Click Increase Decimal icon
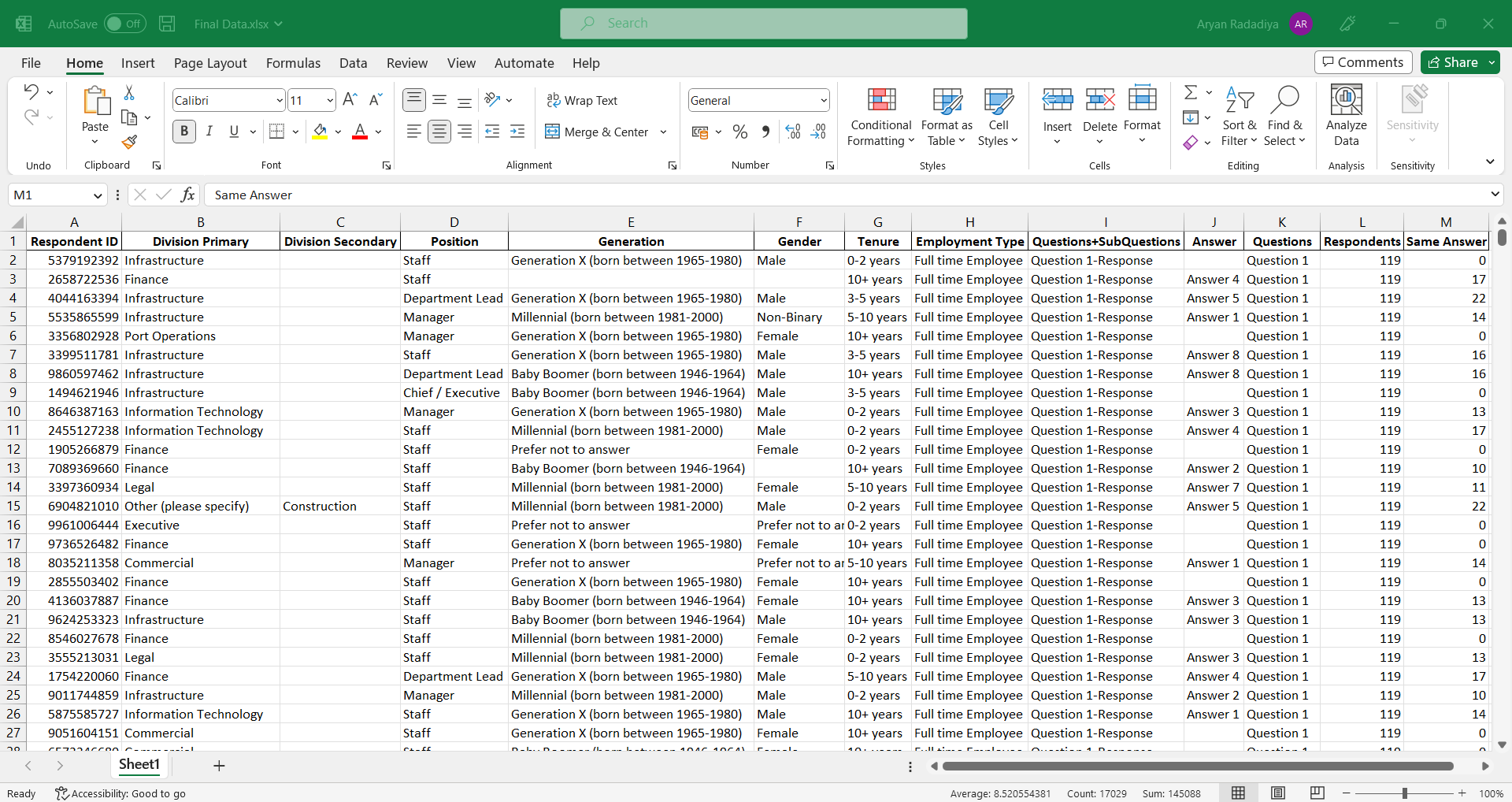Viewport: 1512px width, 802px height. pyautogui.click(x=793, y=132)
